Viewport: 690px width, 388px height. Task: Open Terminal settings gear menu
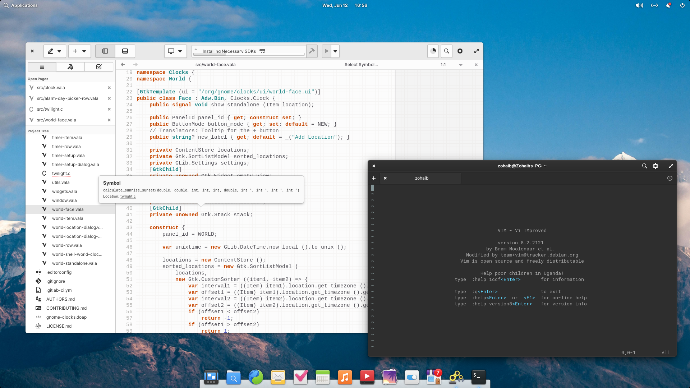pos(656,166)
